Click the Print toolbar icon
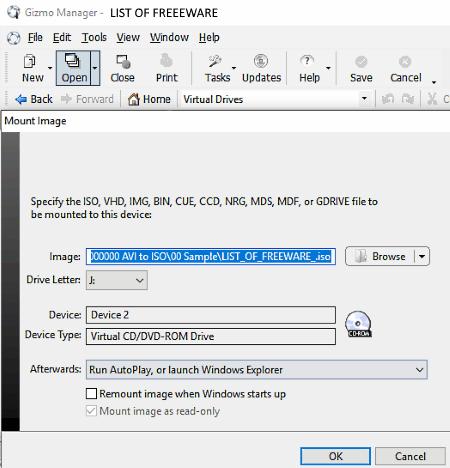Screen dimensions: 450x468 166,61
